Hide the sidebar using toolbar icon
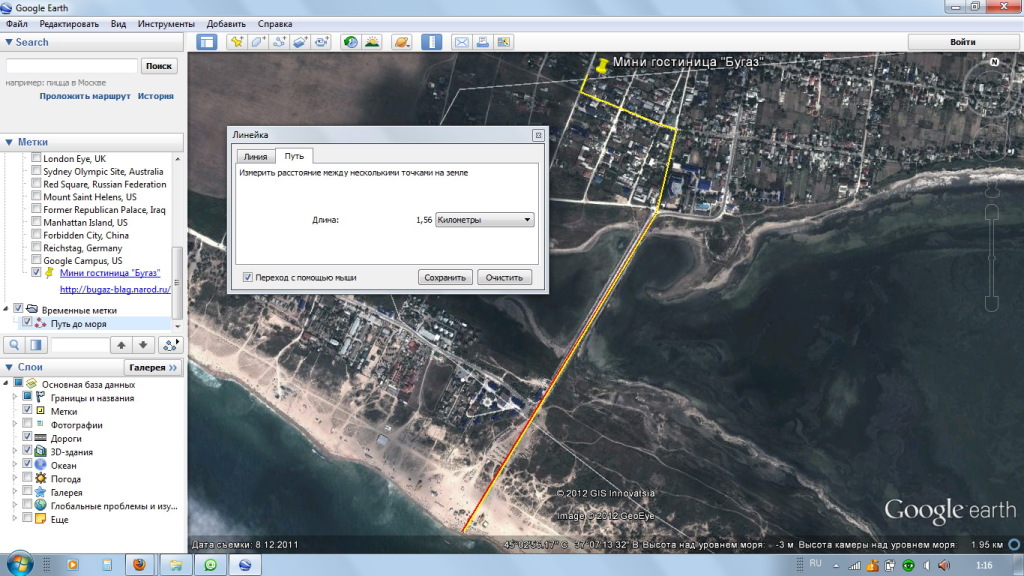 pyautogui.click(x=207, y=42)
